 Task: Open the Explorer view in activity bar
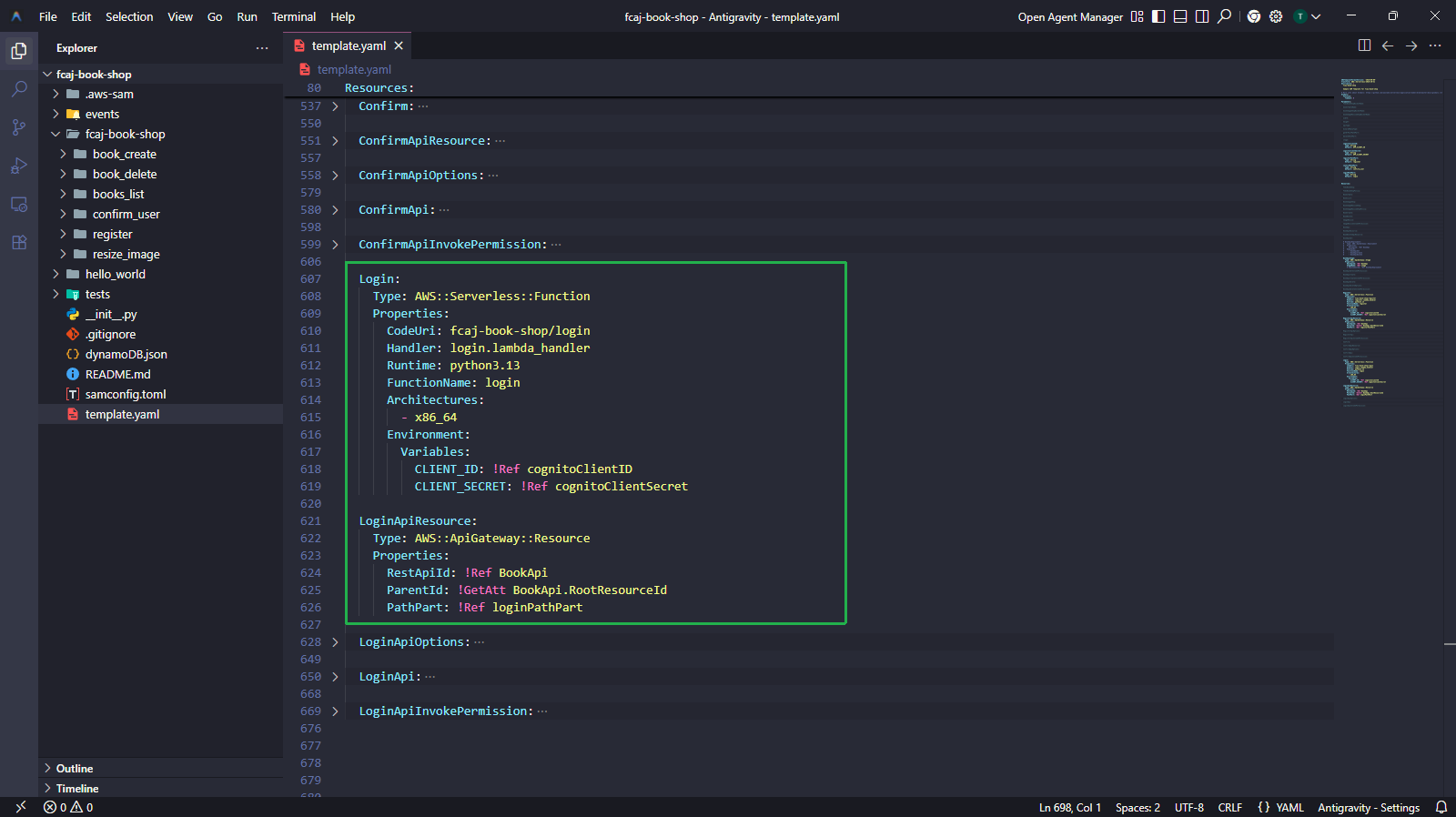(x=19, y=51)
